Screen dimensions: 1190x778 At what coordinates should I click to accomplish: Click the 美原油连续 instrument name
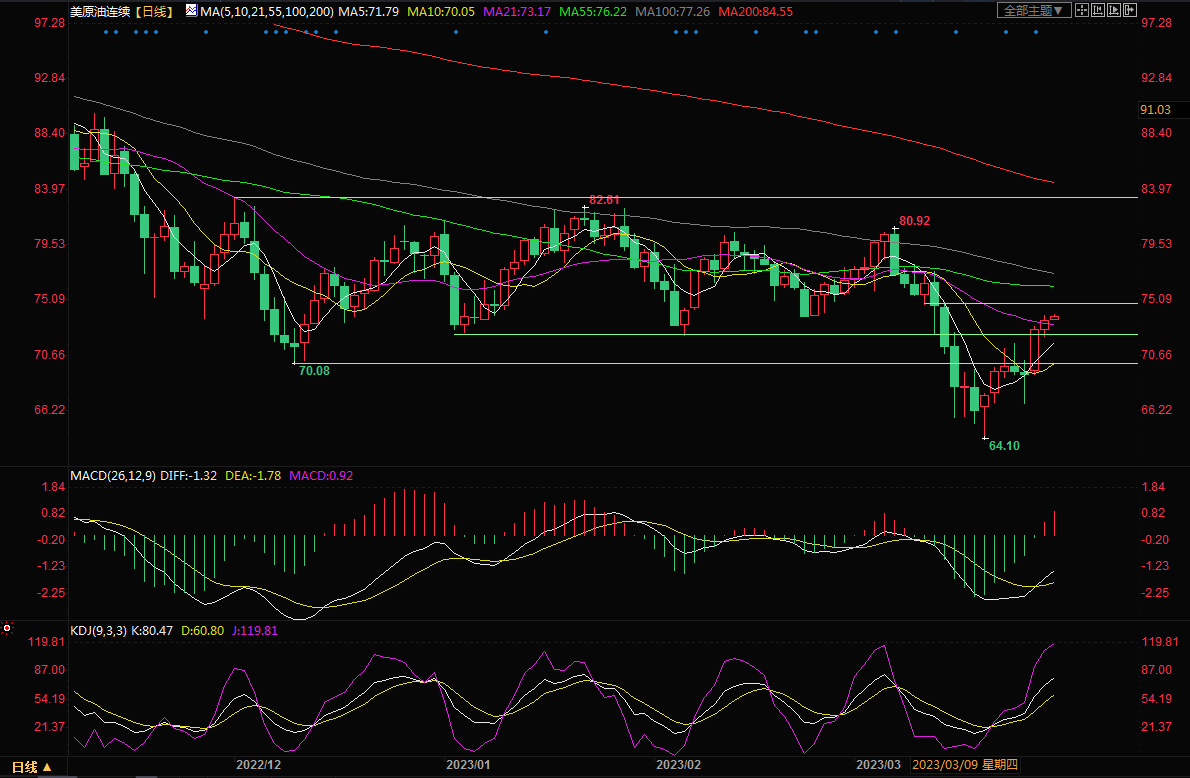click(100, 11)
